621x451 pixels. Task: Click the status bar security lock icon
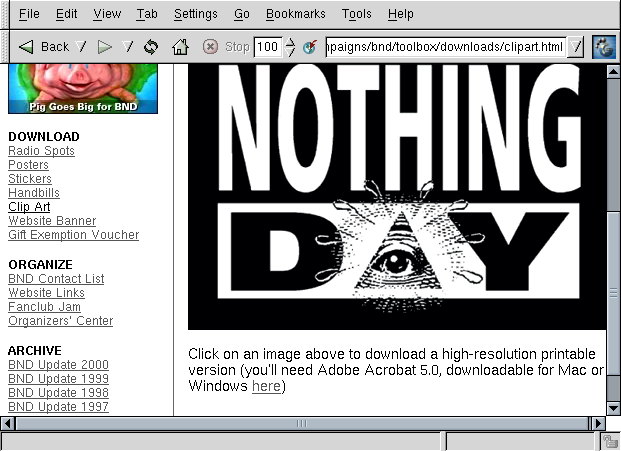(610, 441)
